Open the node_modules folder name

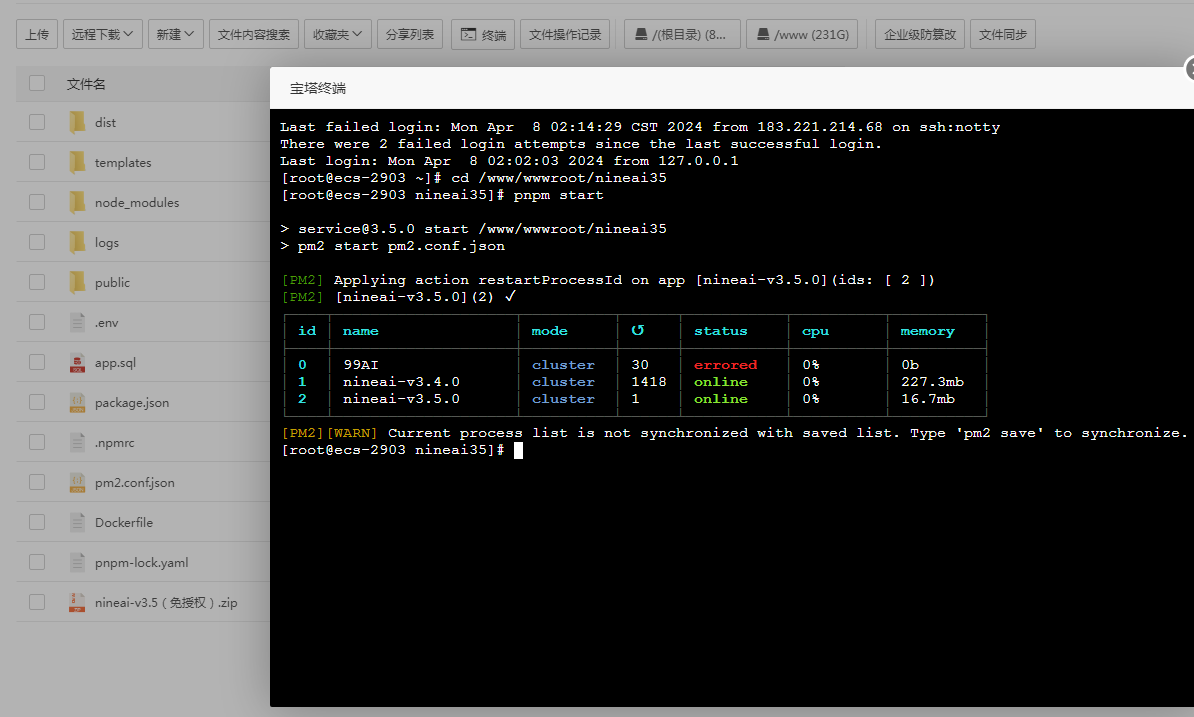(137, 202)
